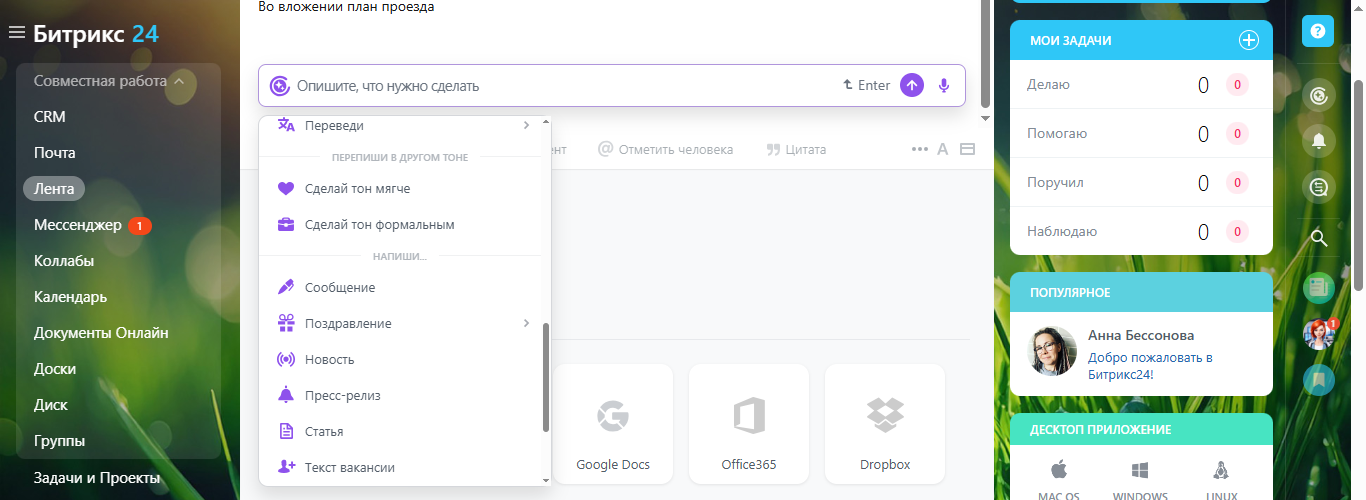
Task: Insert a quote with the Цитата button
Action: click(x=796, y=149)
